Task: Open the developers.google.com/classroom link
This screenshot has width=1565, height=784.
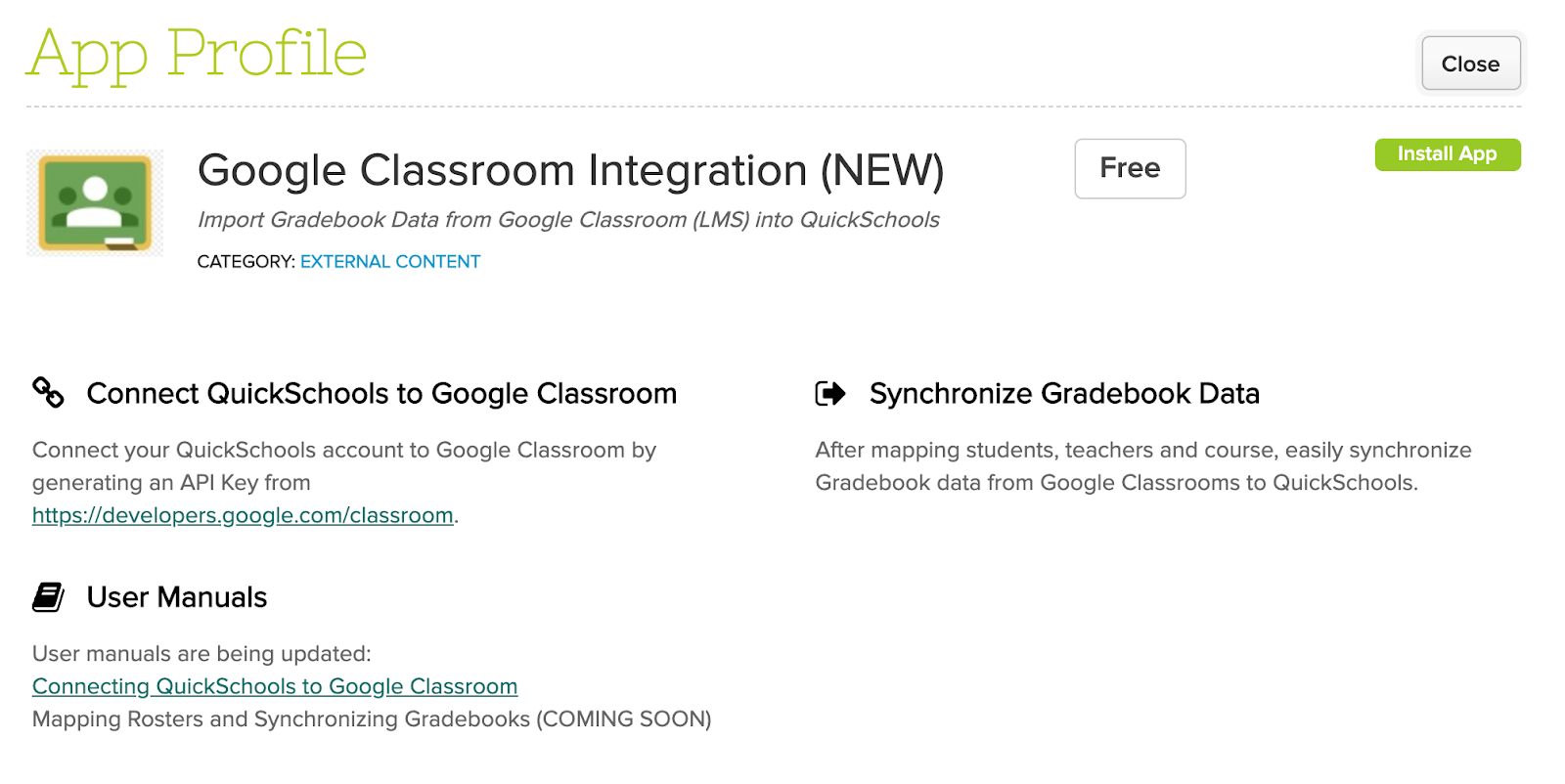Action: click(x=243, y=515)
